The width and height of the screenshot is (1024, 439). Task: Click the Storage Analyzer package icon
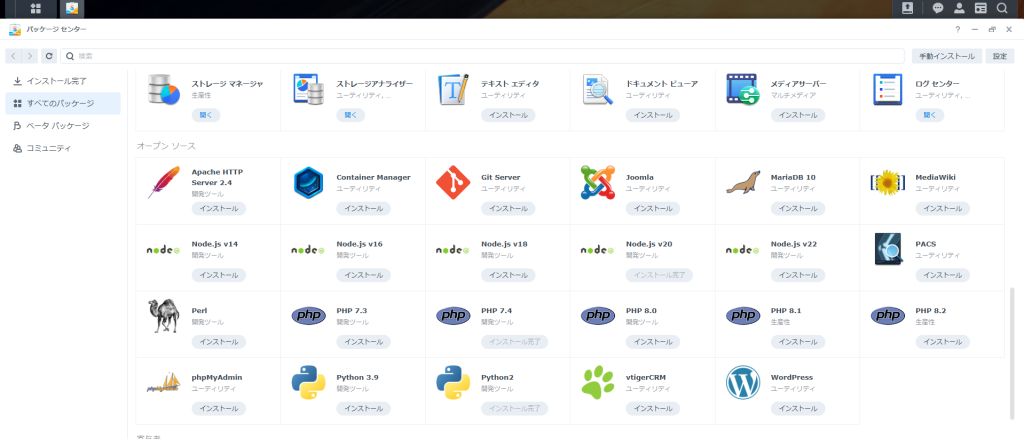click(308, 89)
